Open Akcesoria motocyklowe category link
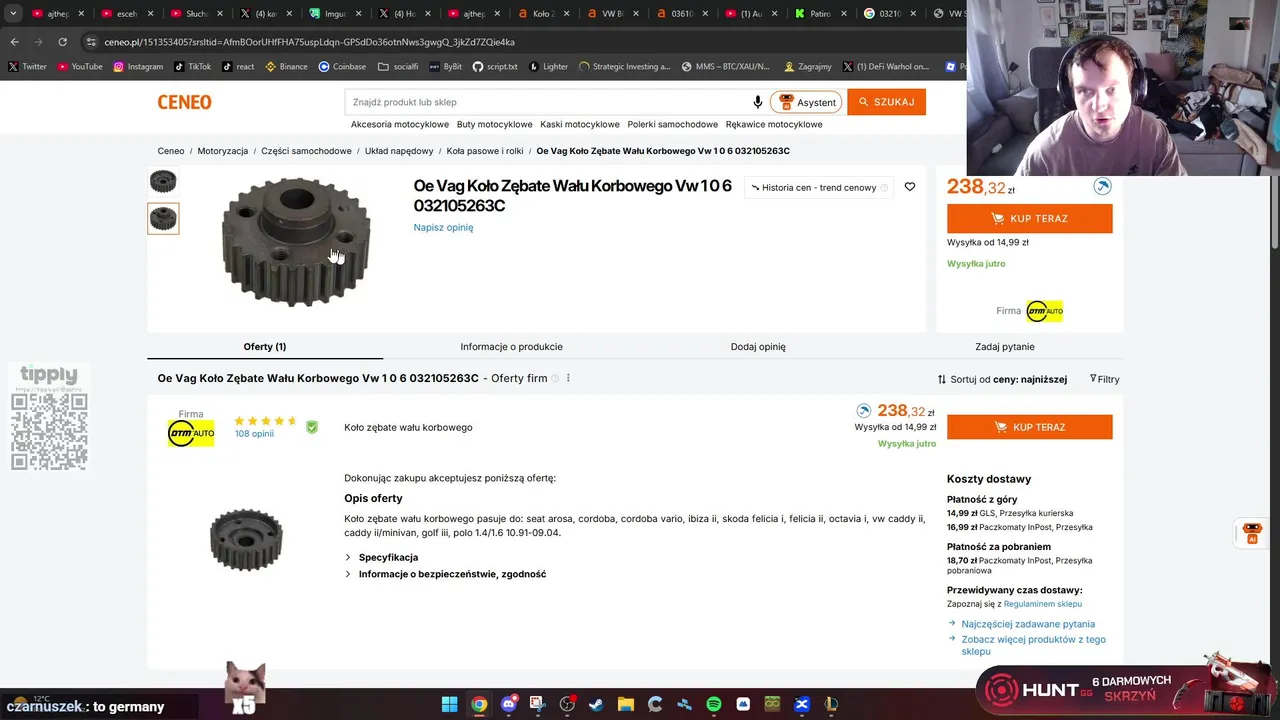 [x=400, y=124]
